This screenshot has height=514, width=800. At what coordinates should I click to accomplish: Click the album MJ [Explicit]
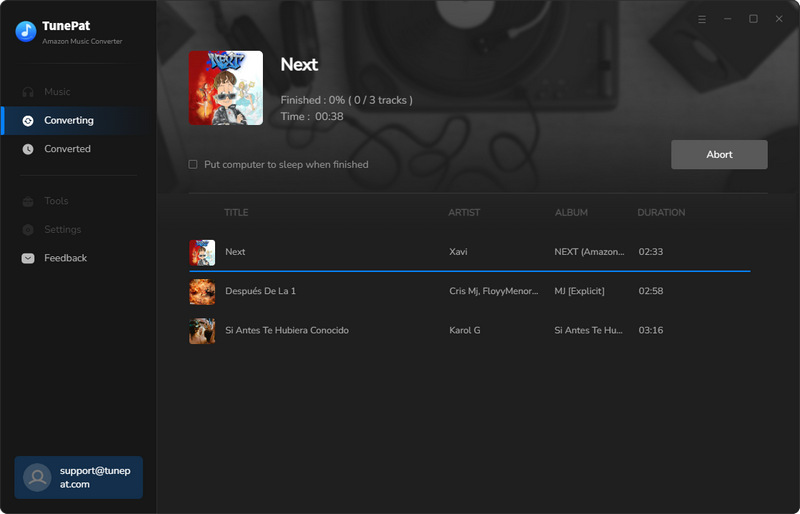[x=580, y=291]
